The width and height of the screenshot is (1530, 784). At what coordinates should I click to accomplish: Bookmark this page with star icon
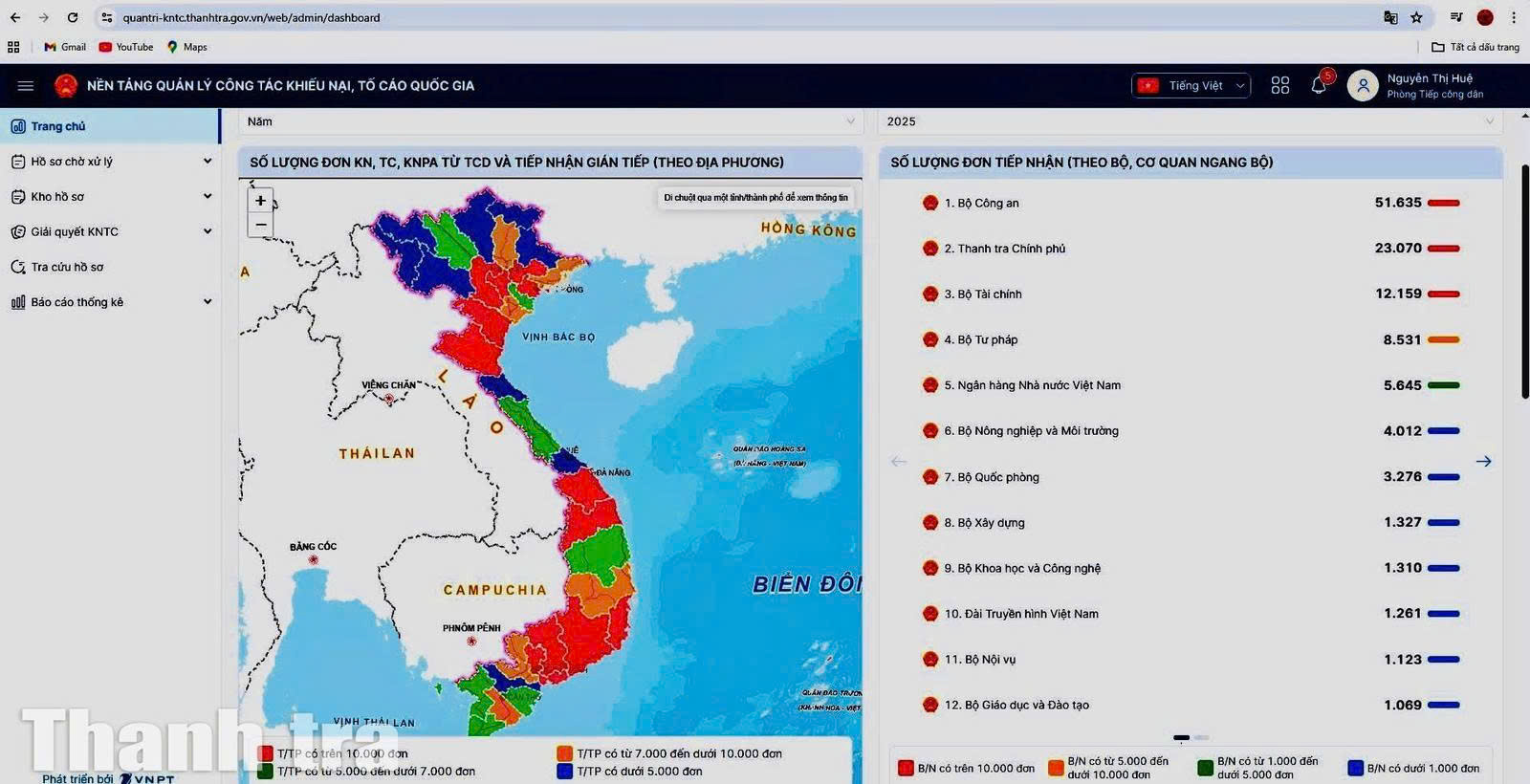click(x=1416, y=17)
